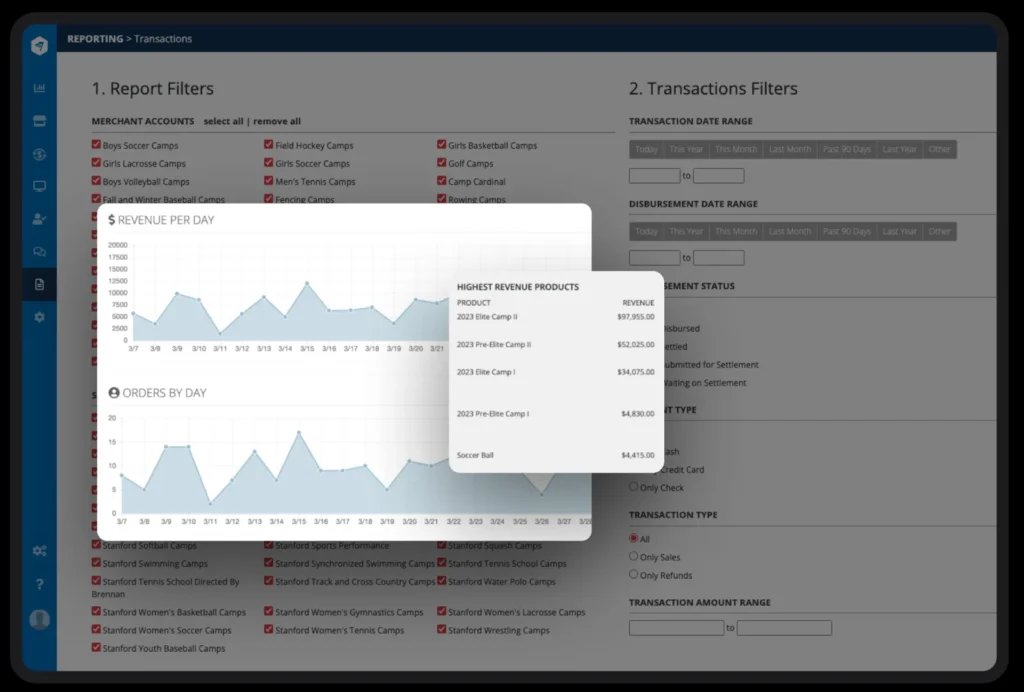Viewport: 1024px width, 692px height.
Task: Toggle the Golf Camps checkbox
Action: 441,163
